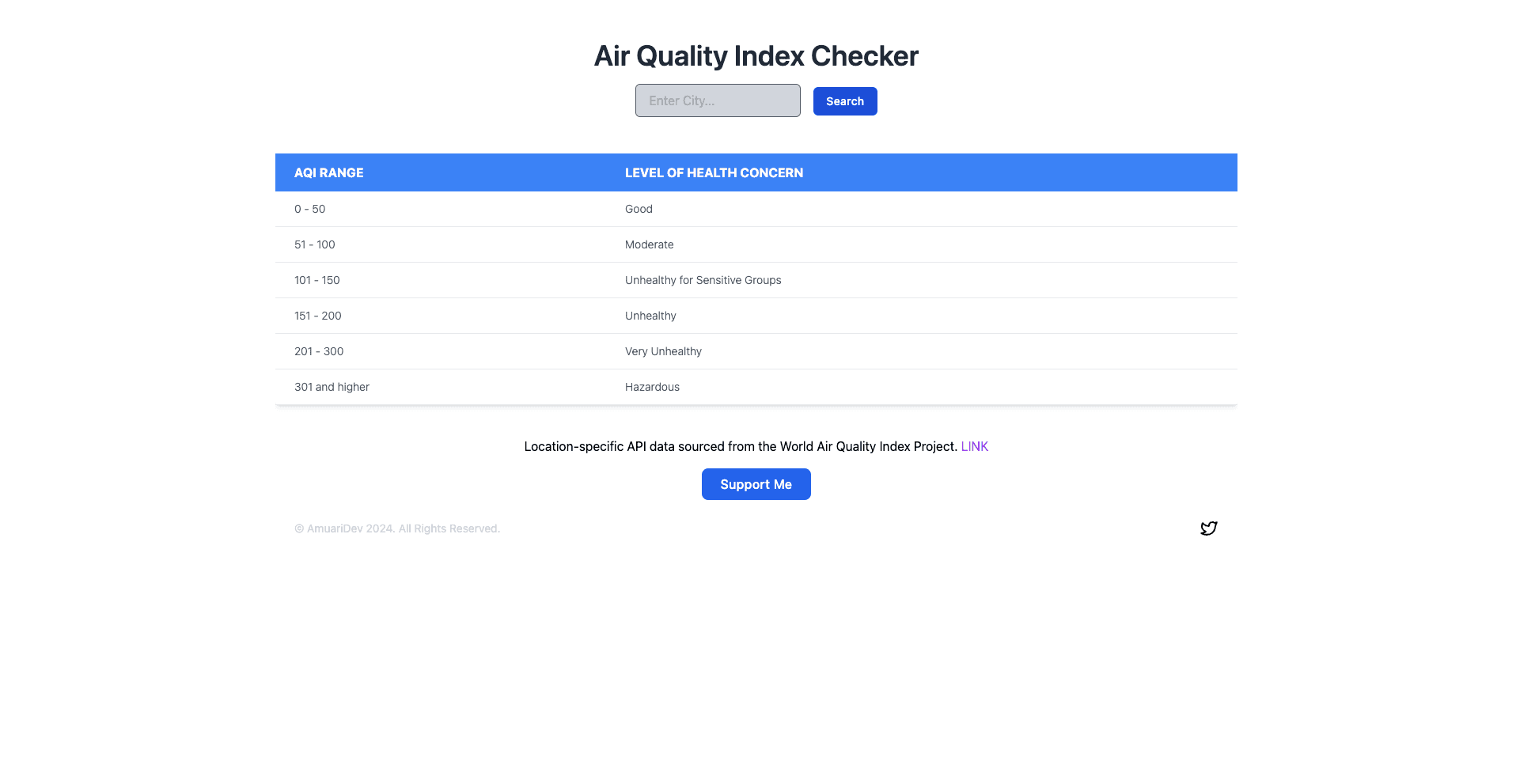Click the 201 - 300 range cell
The height and width of the screenshot is (784, 1516).
[441, 351]
